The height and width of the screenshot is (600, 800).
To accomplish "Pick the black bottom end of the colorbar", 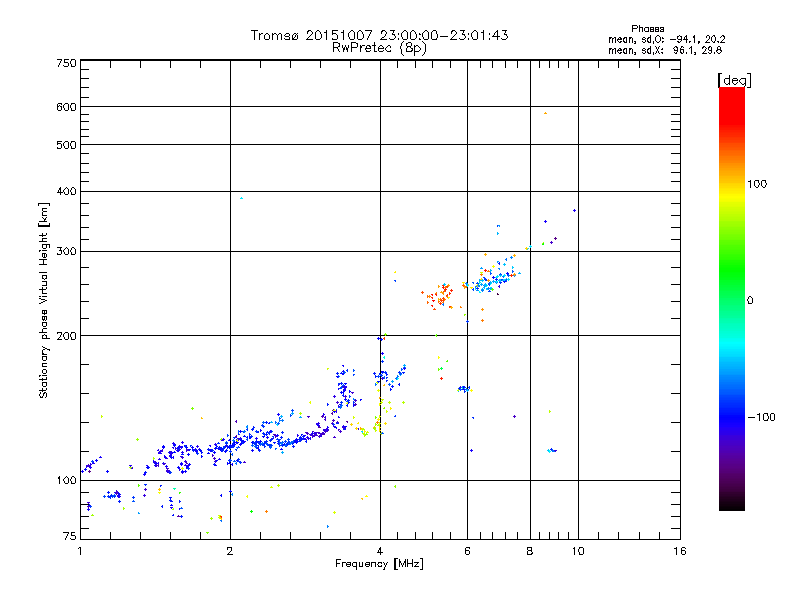I will coord(732,503).
